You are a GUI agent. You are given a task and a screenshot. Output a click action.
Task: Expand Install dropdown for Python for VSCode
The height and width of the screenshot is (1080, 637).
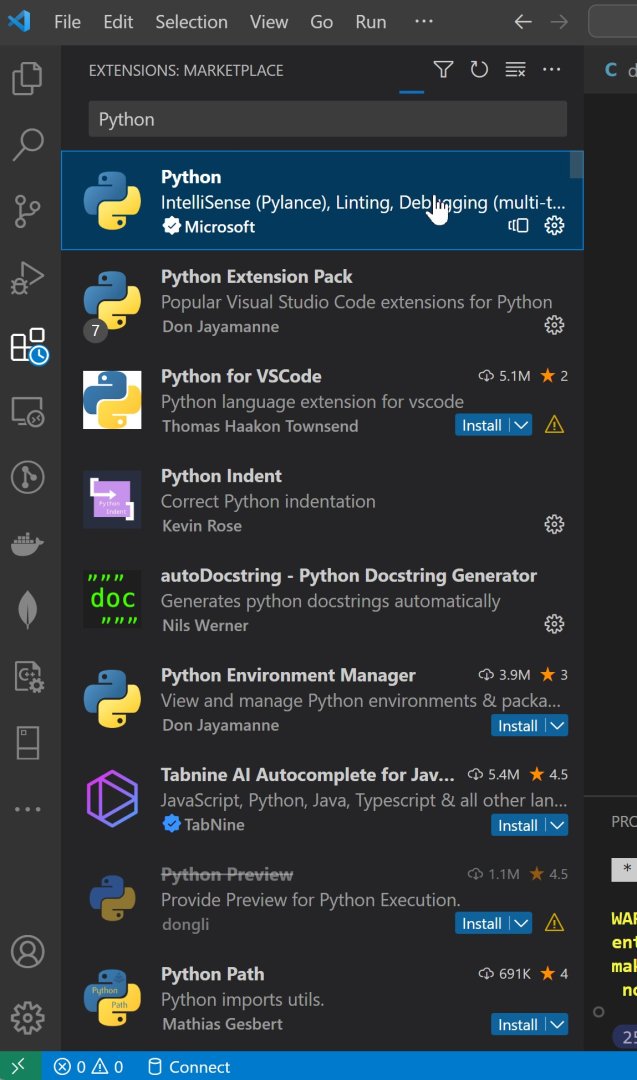pos(521,425)
